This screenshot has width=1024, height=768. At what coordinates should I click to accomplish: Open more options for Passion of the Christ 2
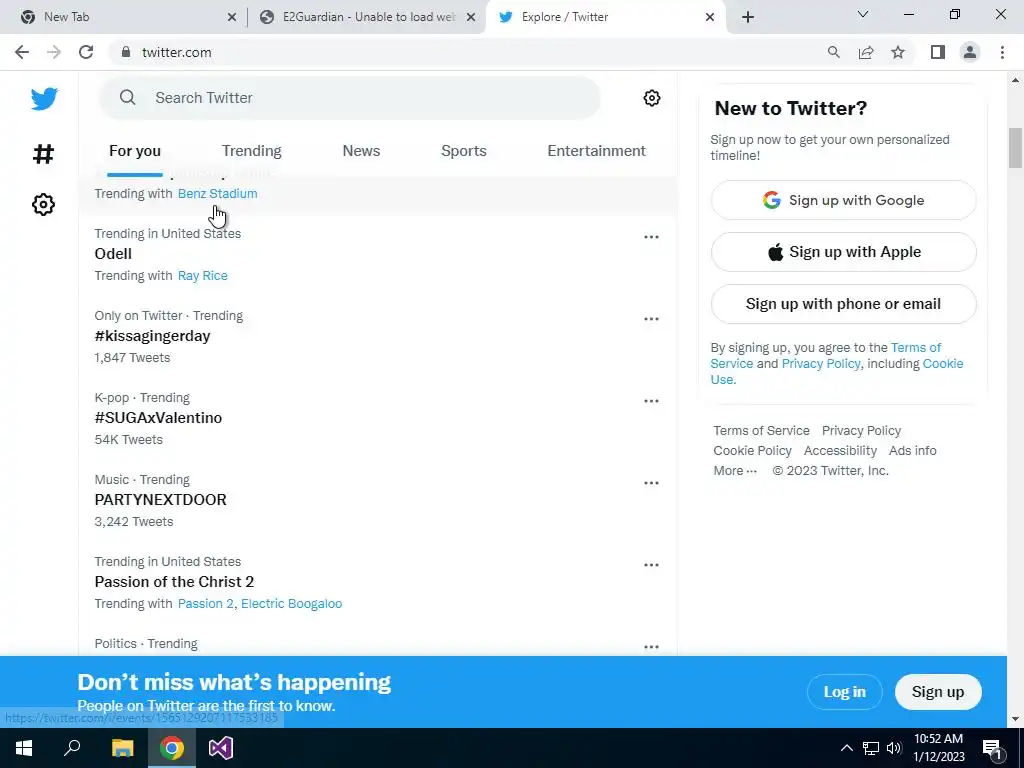coord(651,565)
